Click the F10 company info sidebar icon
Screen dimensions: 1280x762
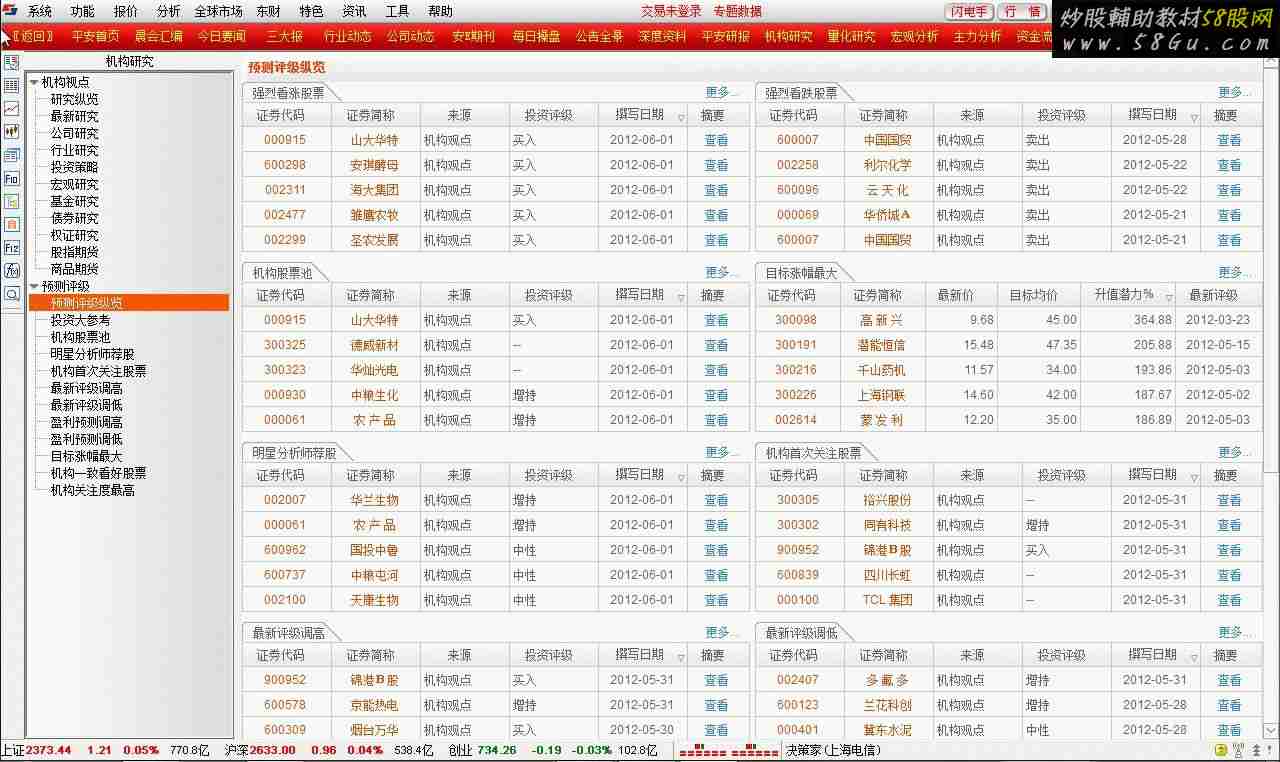(12, 178)
